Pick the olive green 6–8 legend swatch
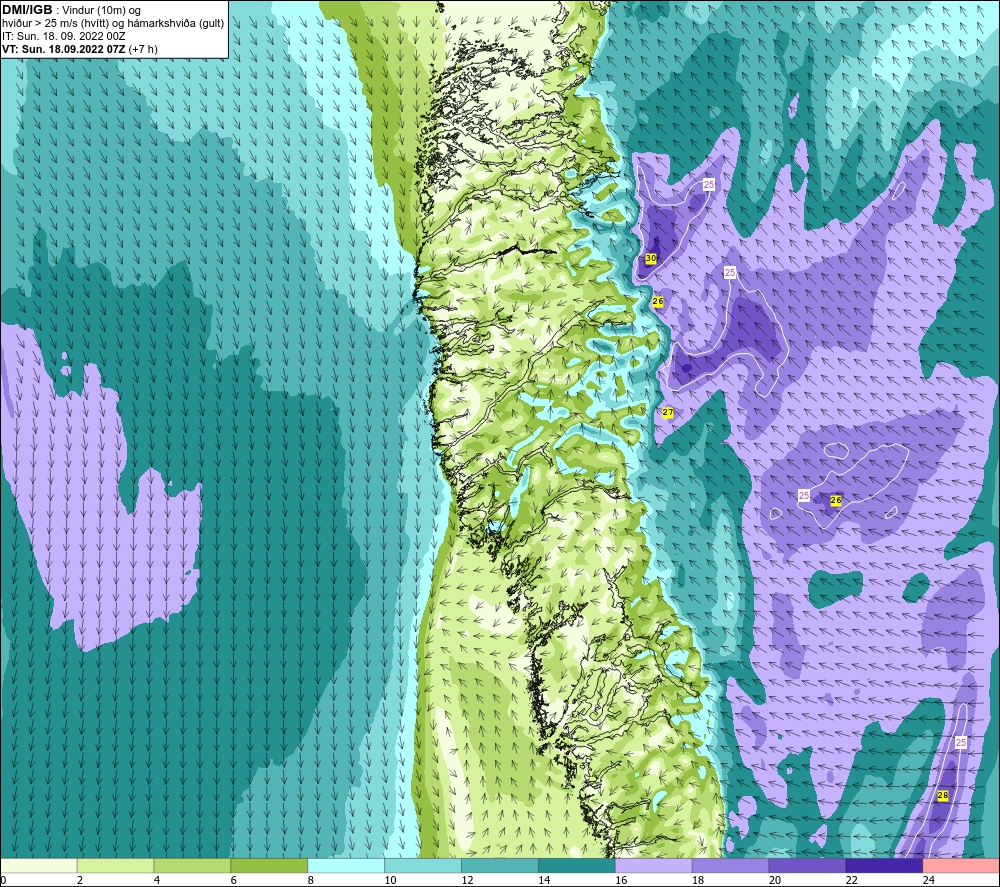Viewport: 1000px width, 887px height. [x=269, y=866]
